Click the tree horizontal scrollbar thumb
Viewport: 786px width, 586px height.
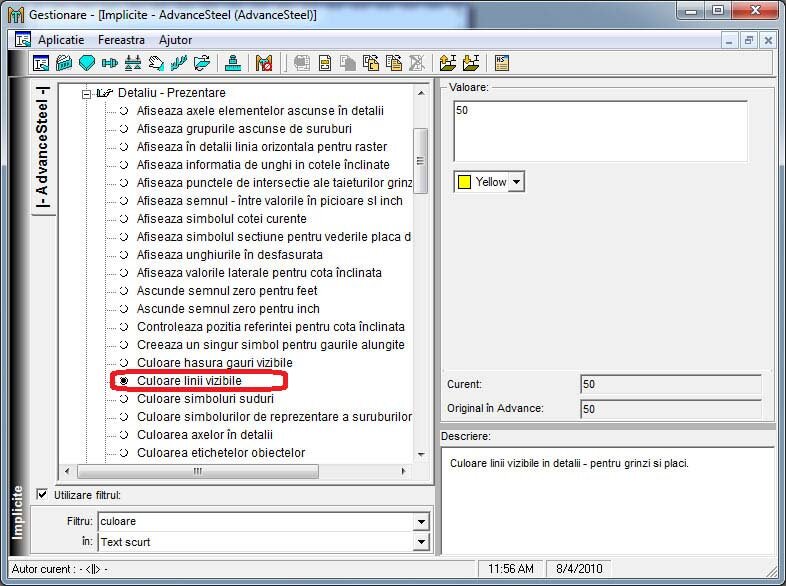click(198, 471)
